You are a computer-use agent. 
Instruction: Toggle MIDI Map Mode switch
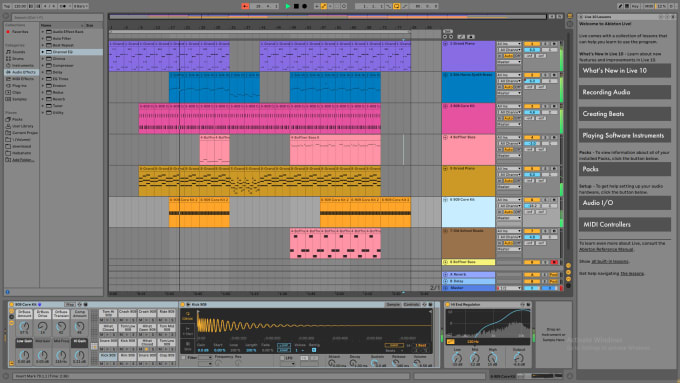649,6
